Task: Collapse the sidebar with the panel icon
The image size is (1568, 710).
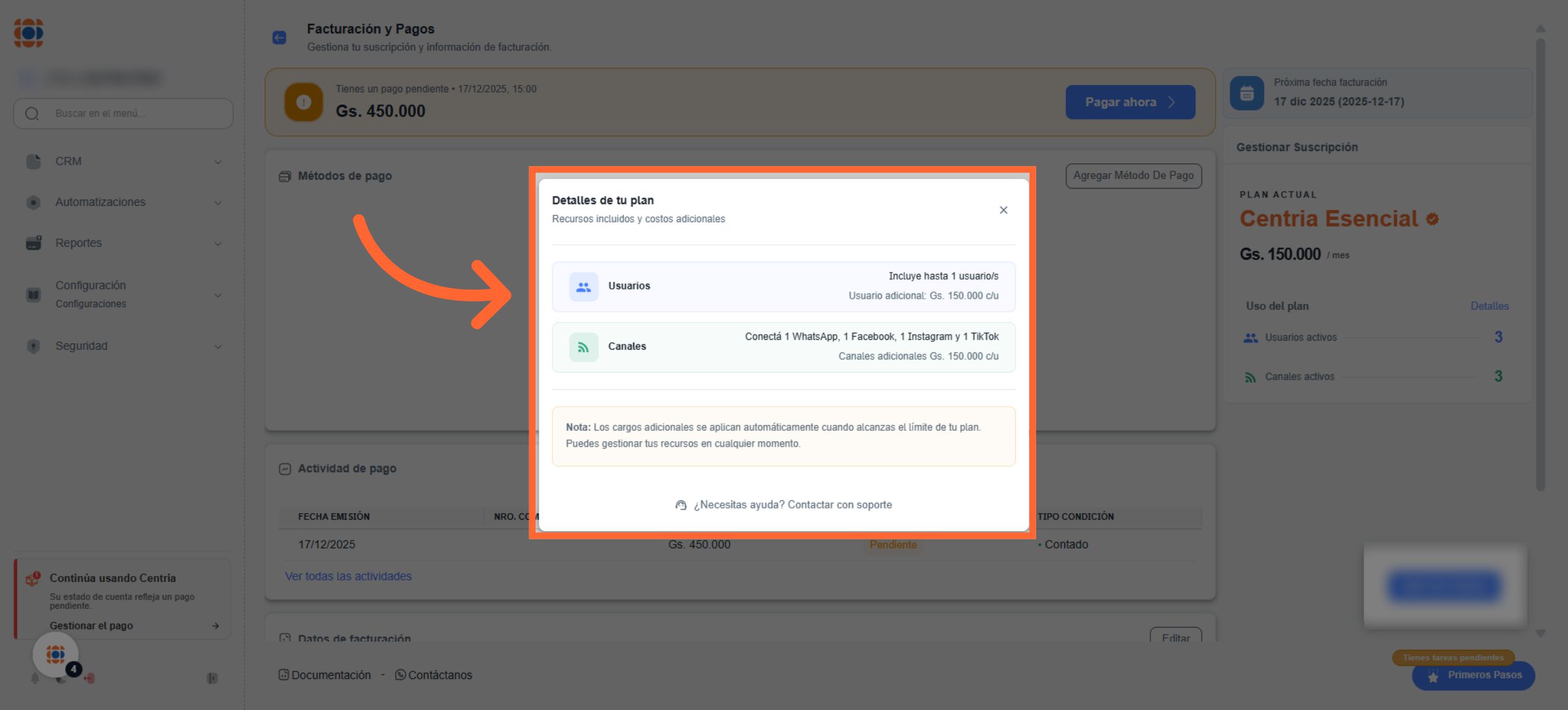Action: click(x=212, y=679)
